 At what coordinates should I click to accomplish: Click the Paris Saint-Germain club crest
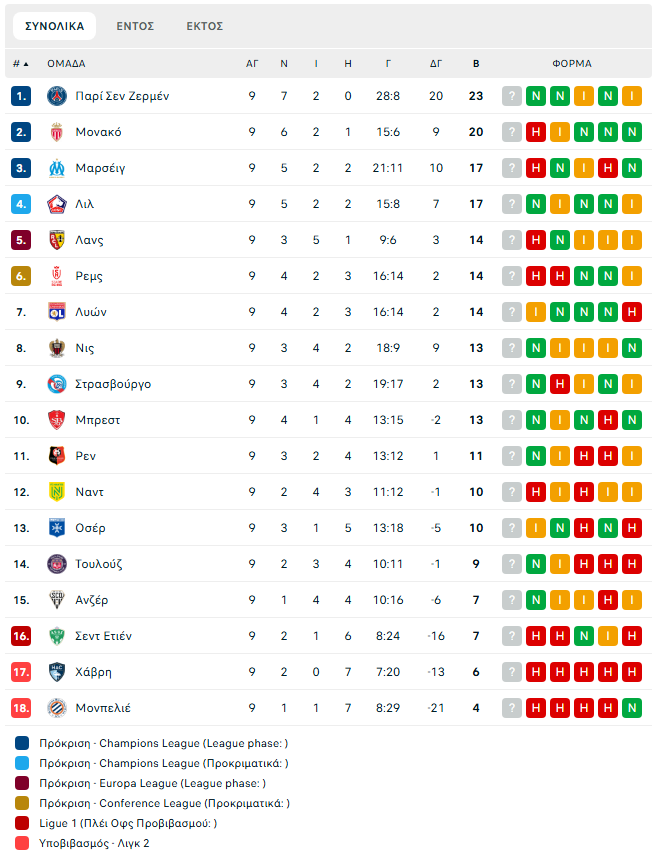(56, 96)
